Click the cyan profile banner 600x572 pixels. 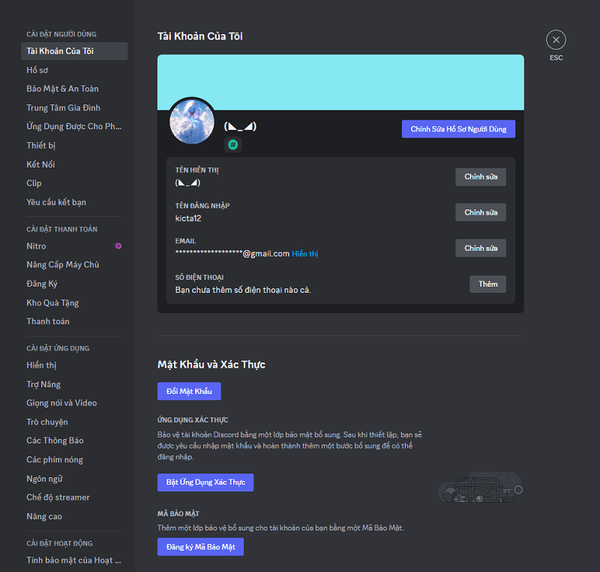tap(341, 82)
